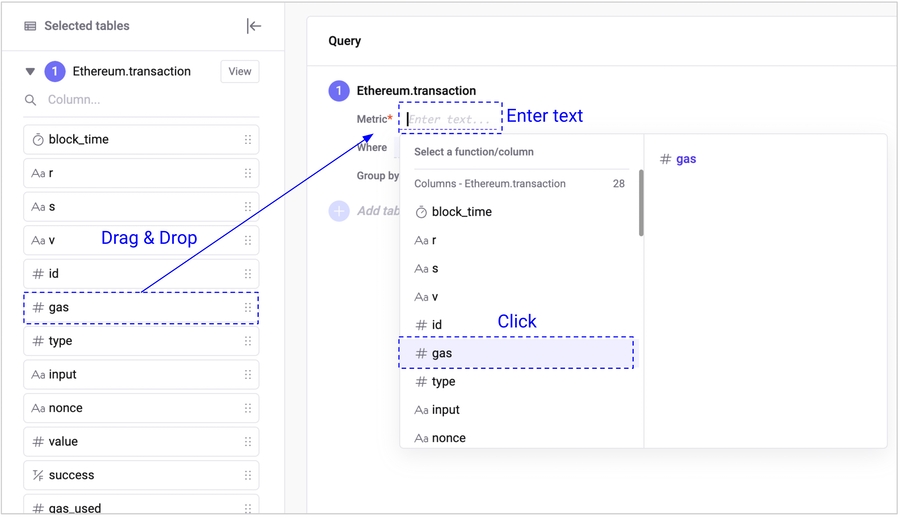Click the View button for Ethereum.transaction
Viewport: 900px width, 518px height.
tap(240, 72)
